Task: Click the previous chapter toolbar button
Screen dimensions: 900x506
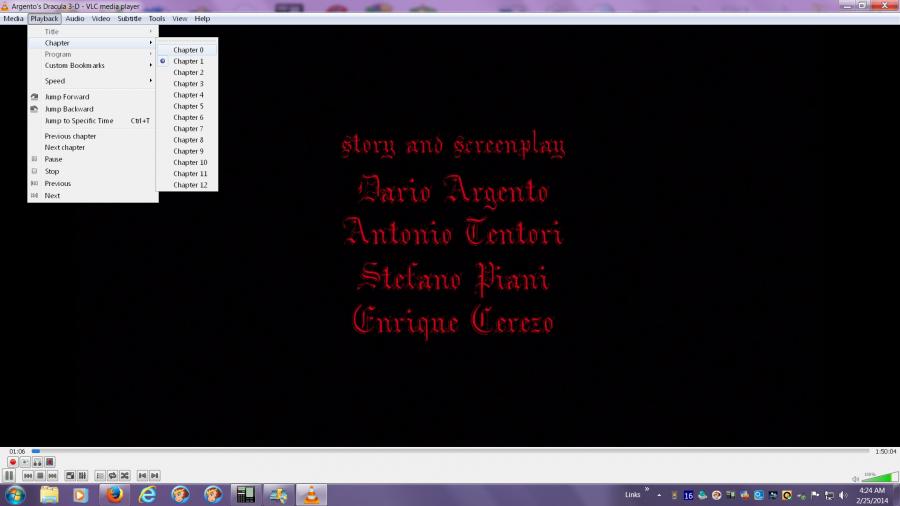Action: [x=142, y=476]
